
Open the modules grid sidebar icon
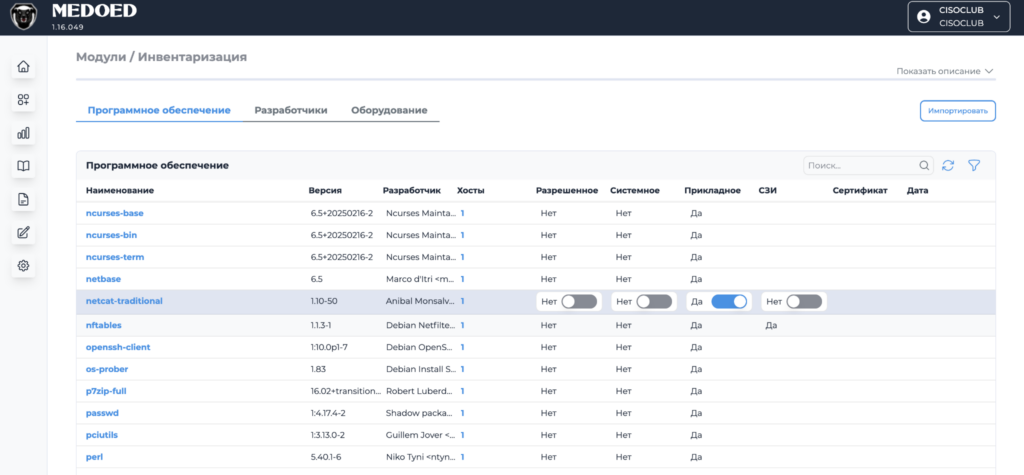tap(24, 100)
